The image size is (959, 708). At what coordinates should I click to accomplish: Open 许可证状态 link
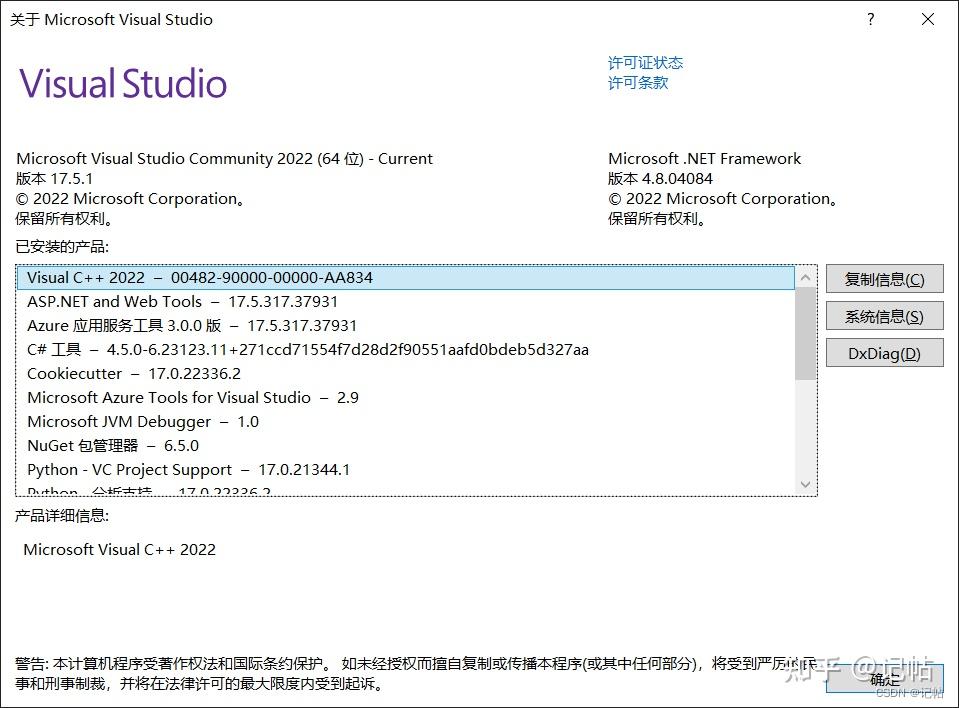(x=646, y=62)
